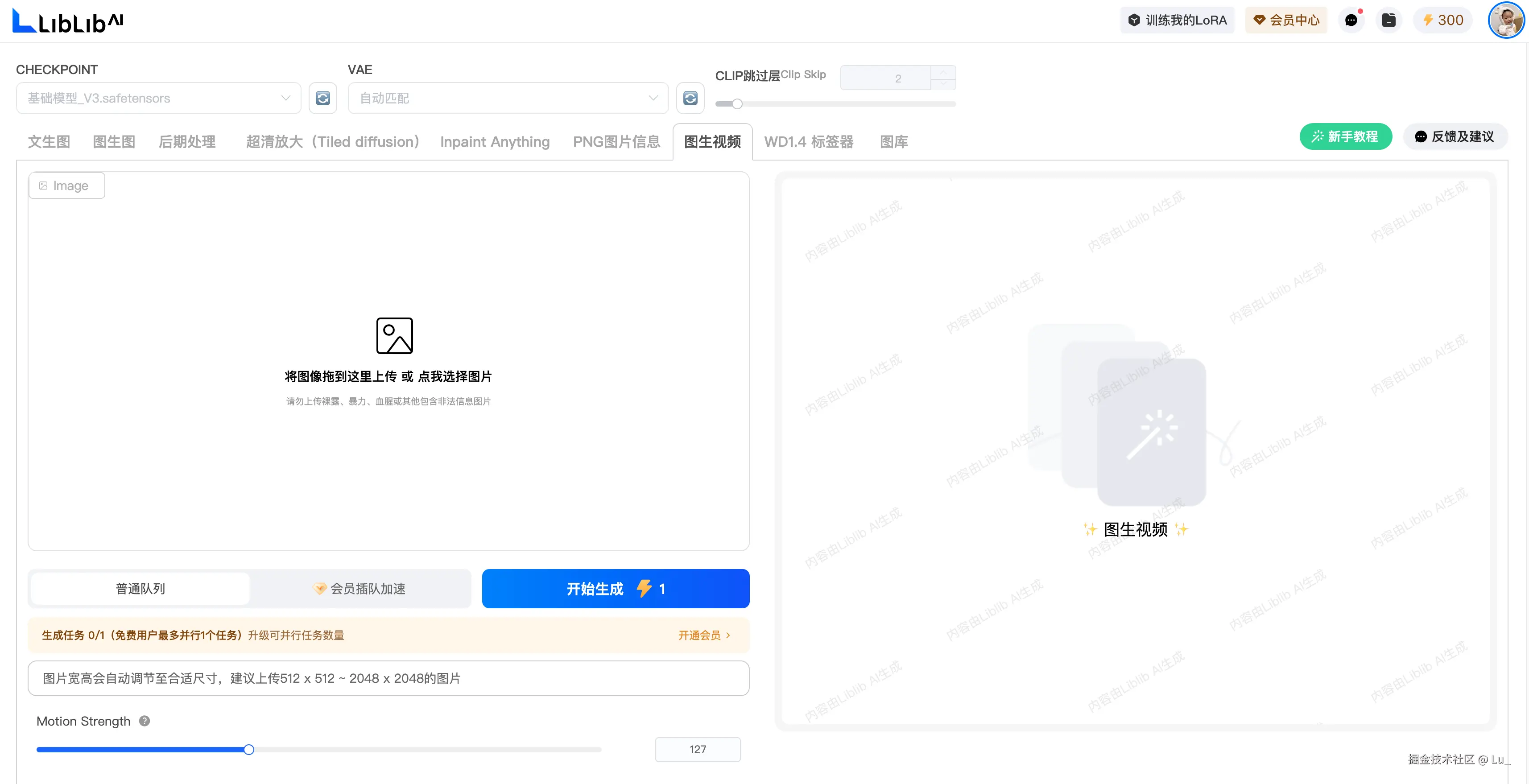Click the Motion Strength value field 127
1529x784 pixels.
[x=698, y=749]
